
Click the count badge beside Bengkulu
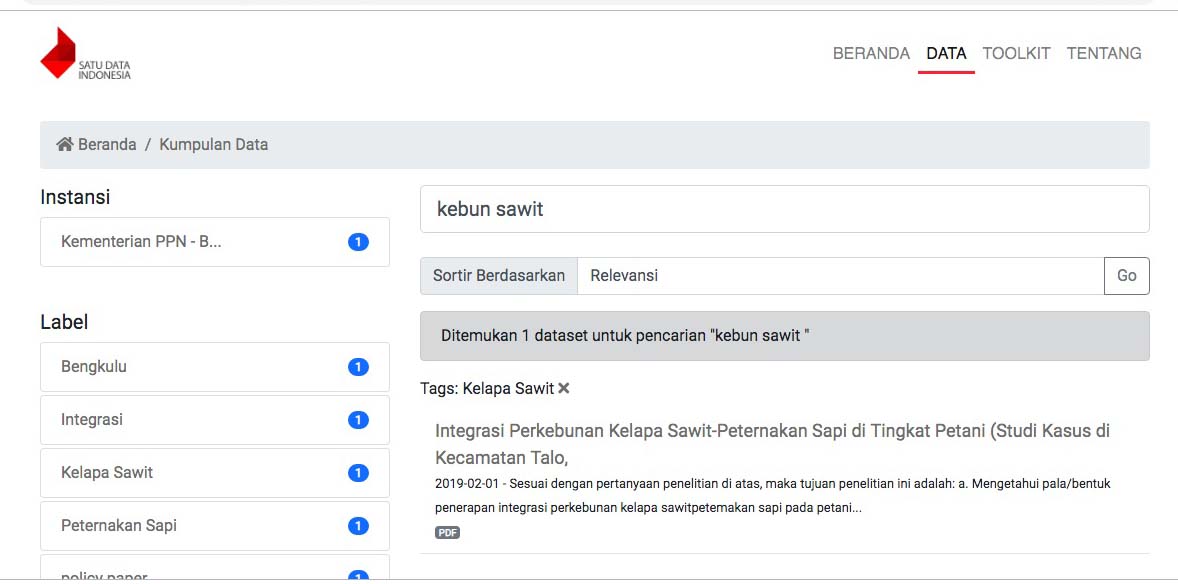pyautogui.click(x=358, y=367)
